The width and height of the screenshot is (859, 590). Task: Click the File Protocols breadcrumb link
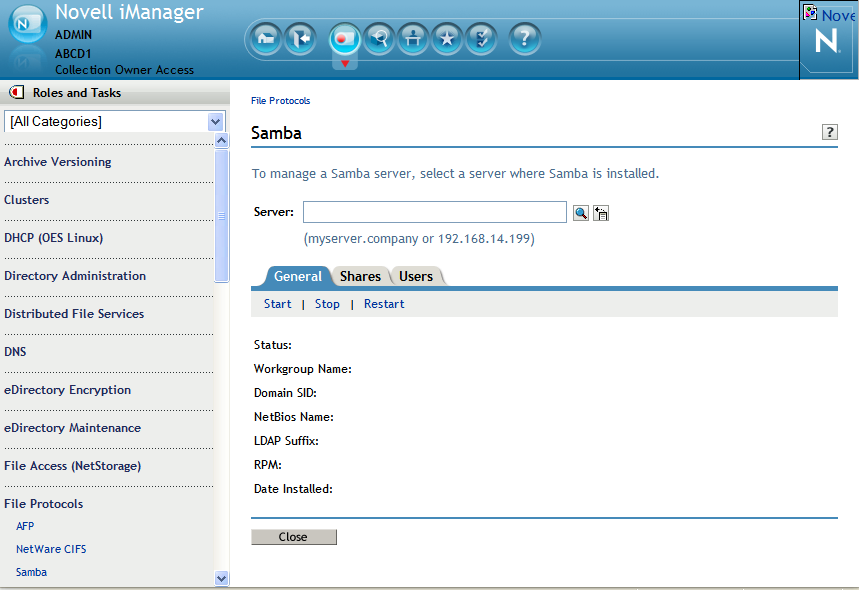point(280,101)
